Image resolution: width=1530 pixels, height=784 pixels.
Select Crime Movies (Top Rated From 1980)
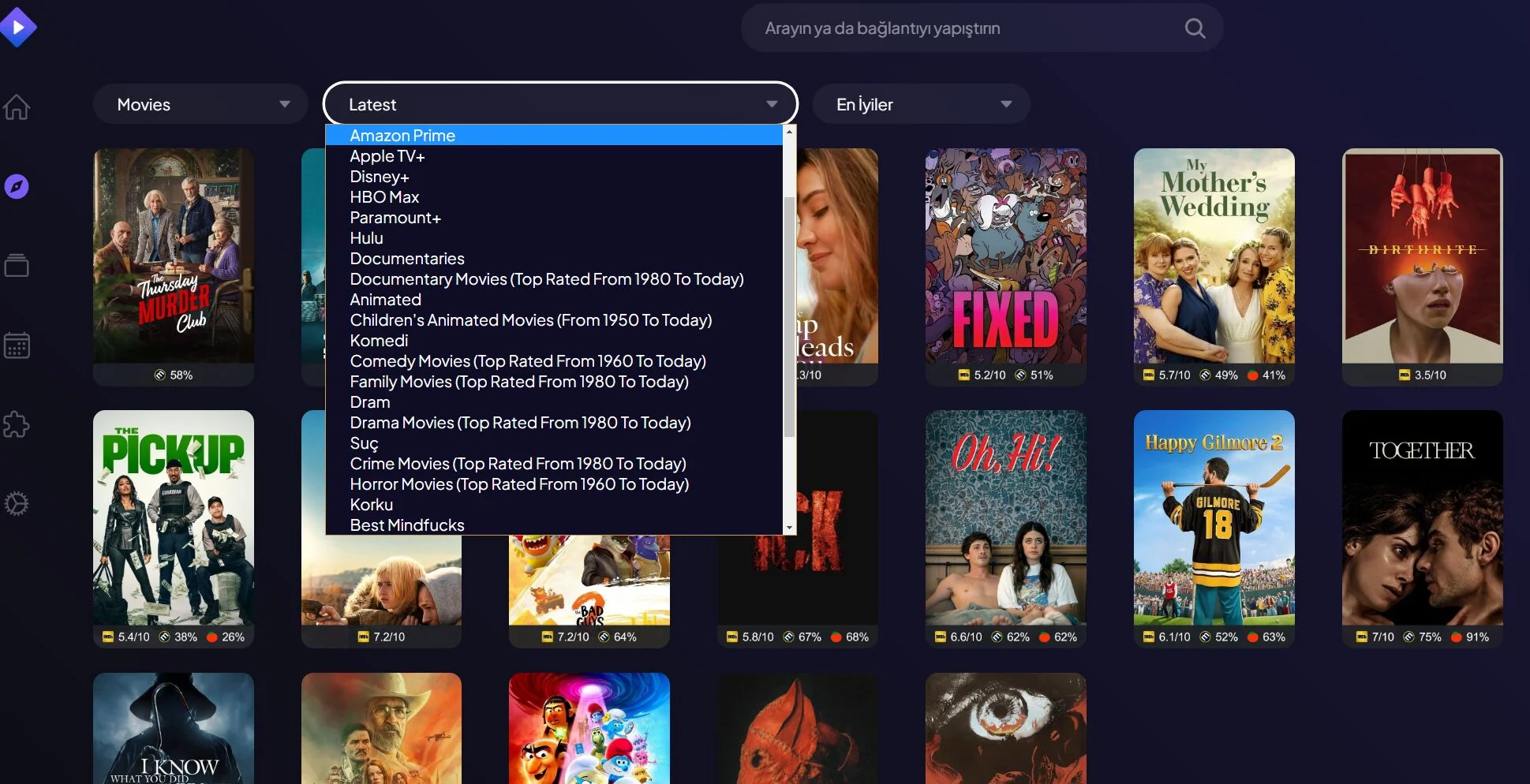pyautogui.click(x=554, y=464)
